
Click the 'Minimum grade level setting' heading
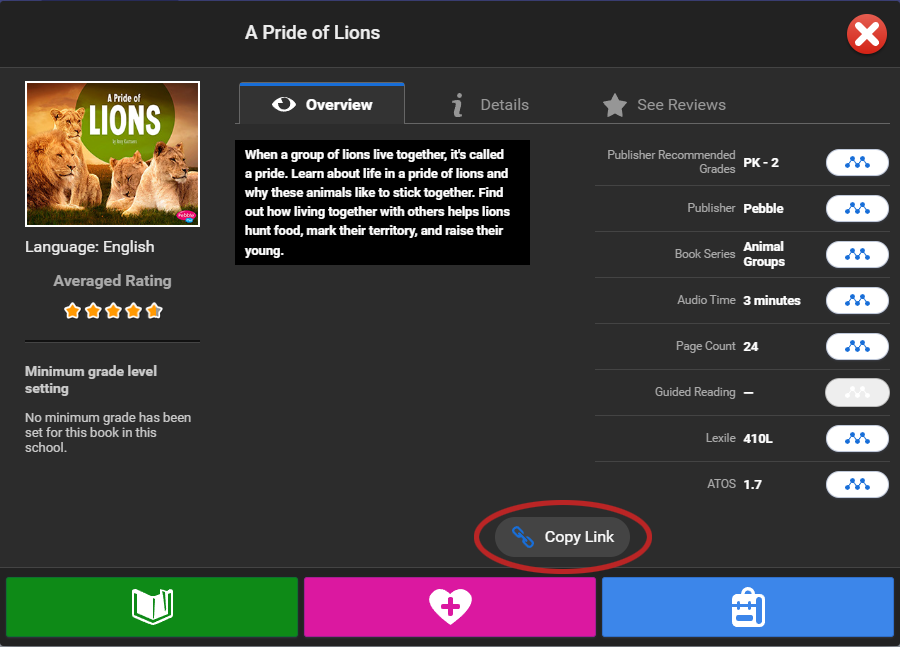tap(91, 379)
